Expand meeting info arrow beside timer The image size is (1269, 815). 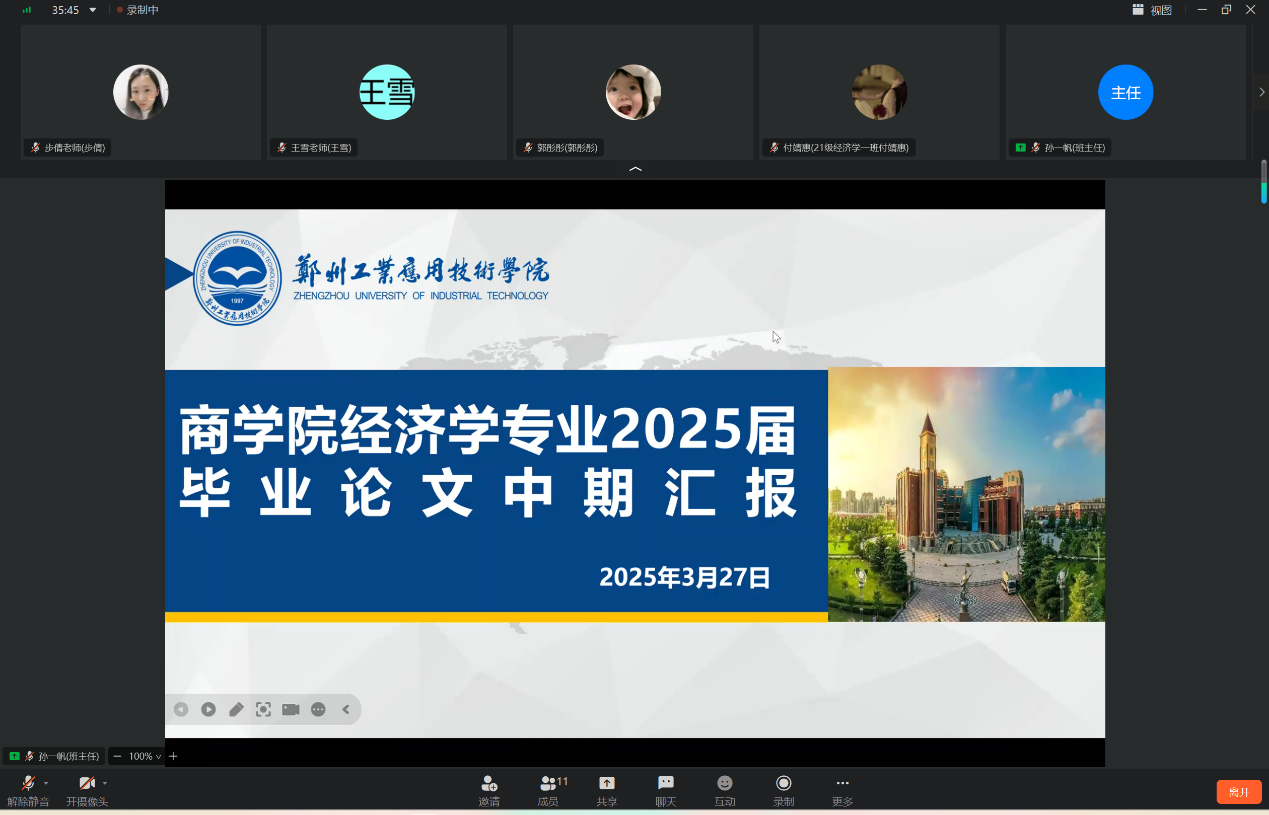tap(93, 10)
